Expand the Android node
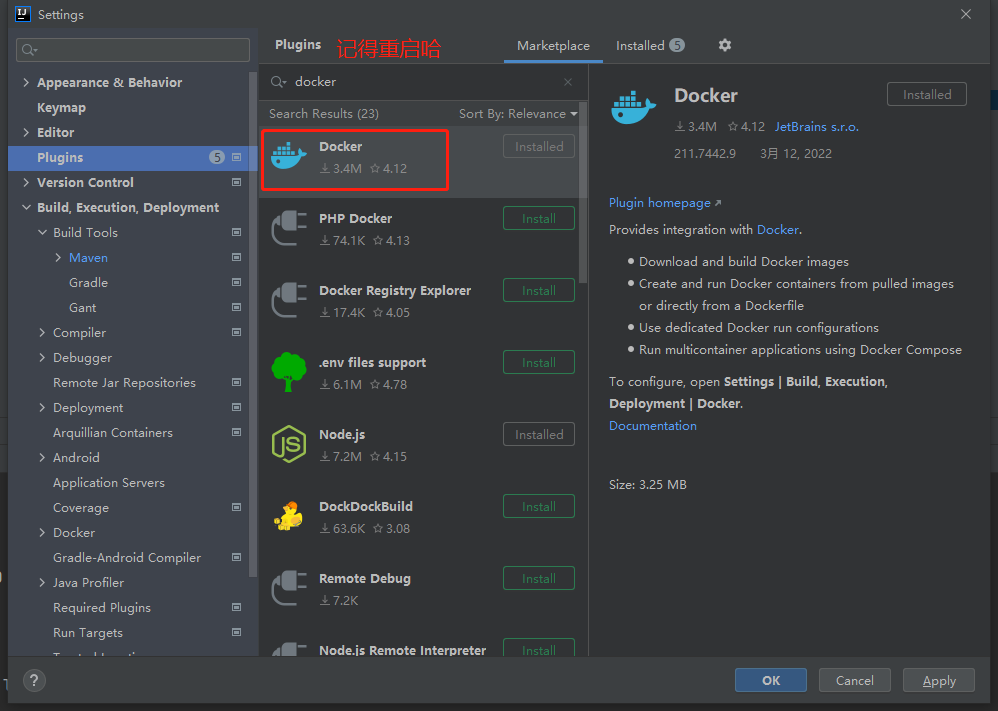This screenshot has width=998, height=711. [x=42, y=457]
